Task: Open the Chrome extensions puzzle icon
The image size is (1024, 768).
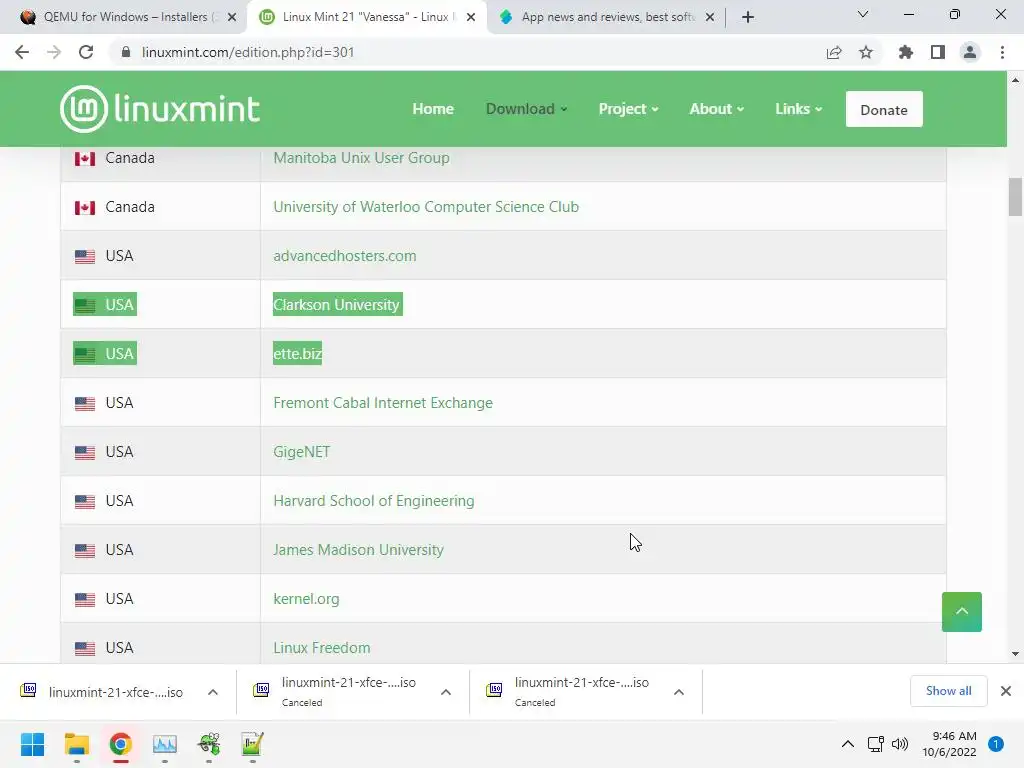Action: [x=905, y=52]
